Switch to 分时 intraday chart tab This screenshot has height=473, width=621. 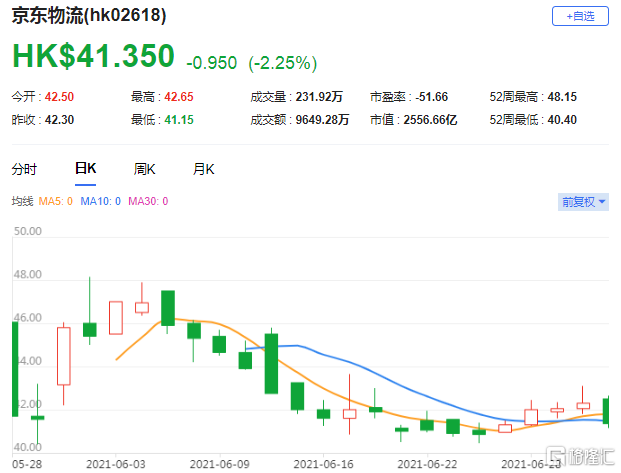point(24,169)
